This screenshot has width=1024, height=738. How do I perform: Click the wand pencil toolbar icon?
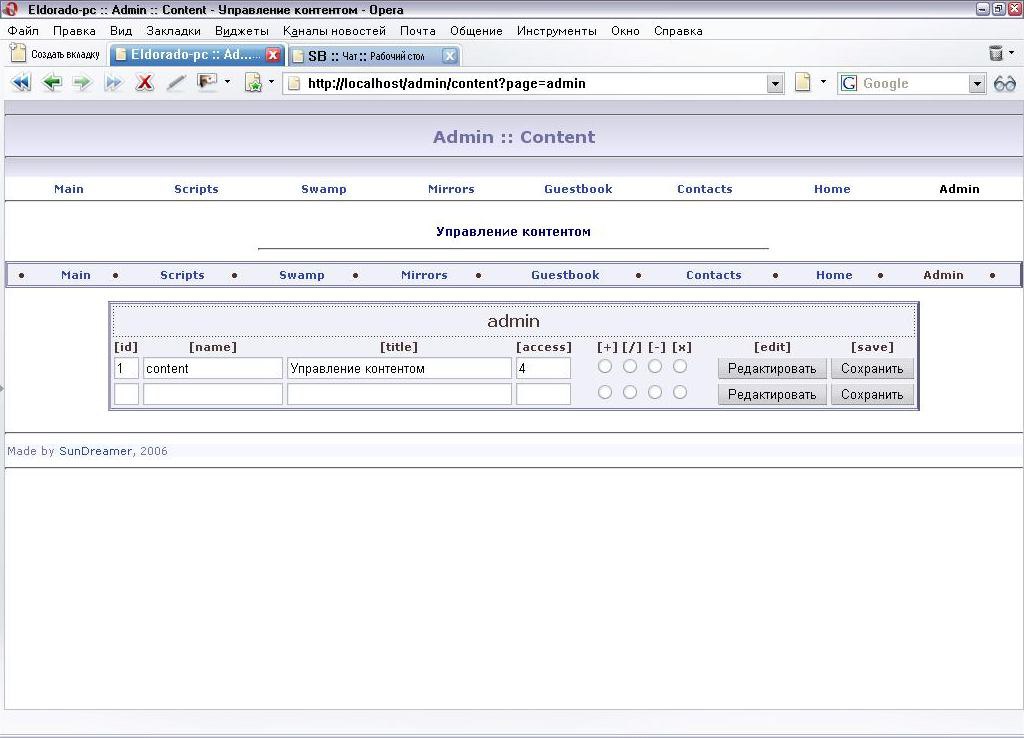click(176, 83)
